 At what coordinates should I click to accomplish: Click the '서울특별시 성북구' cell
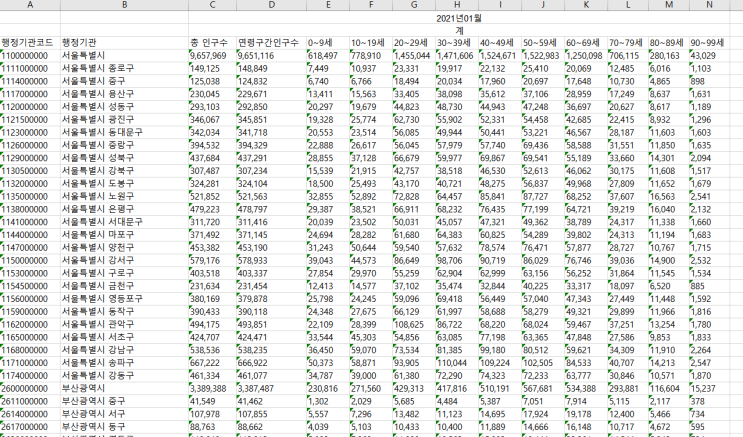tap(124, 158)
